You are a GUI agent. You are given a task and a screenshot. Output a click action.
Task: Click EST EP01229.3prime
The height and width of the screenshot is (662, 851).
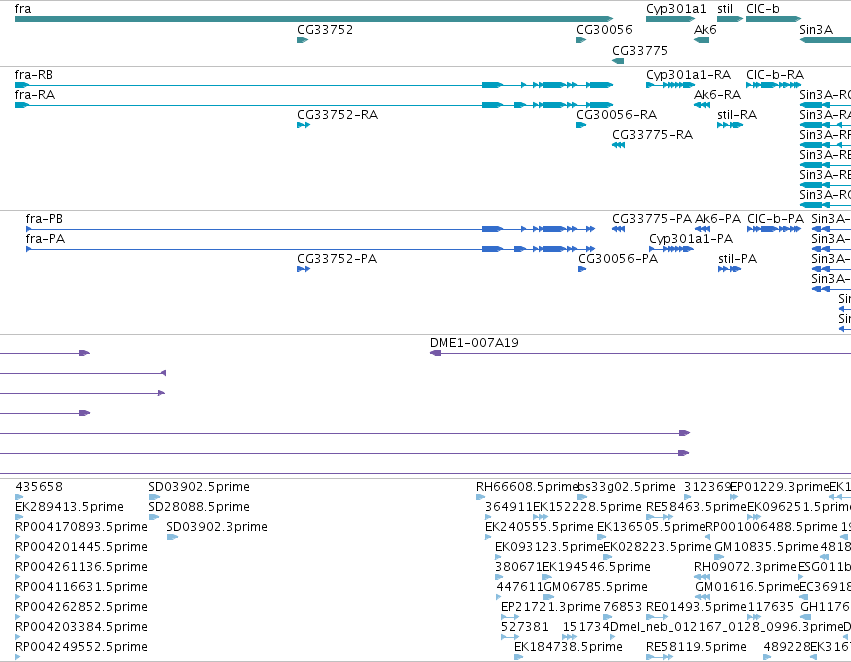pos(780,487)
